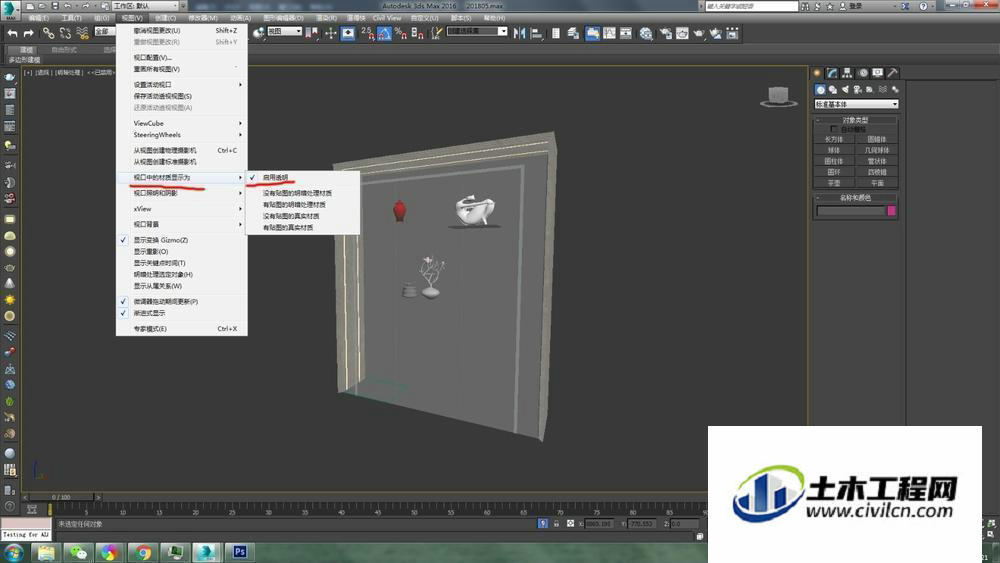Expand the 视口照明和阴影 submenu

(182, 193)
